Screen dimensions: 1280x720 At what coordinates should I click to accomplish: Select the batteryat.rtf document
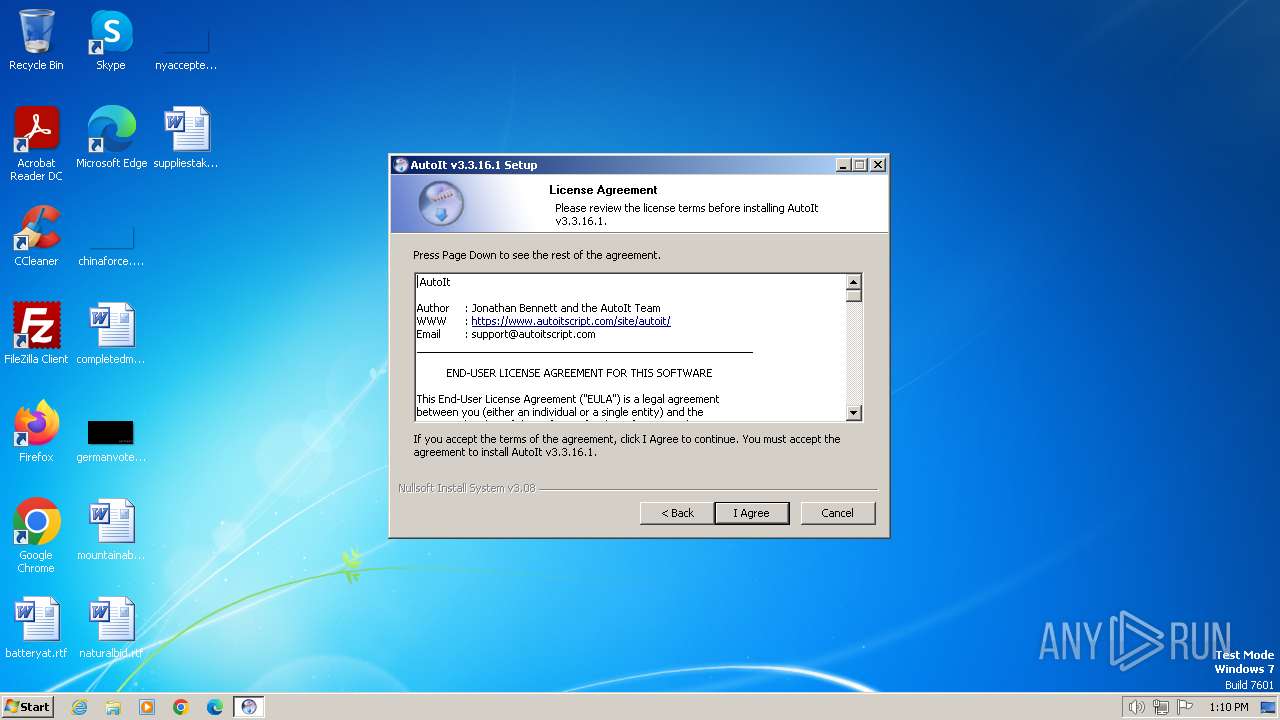(x=36, y=628)
